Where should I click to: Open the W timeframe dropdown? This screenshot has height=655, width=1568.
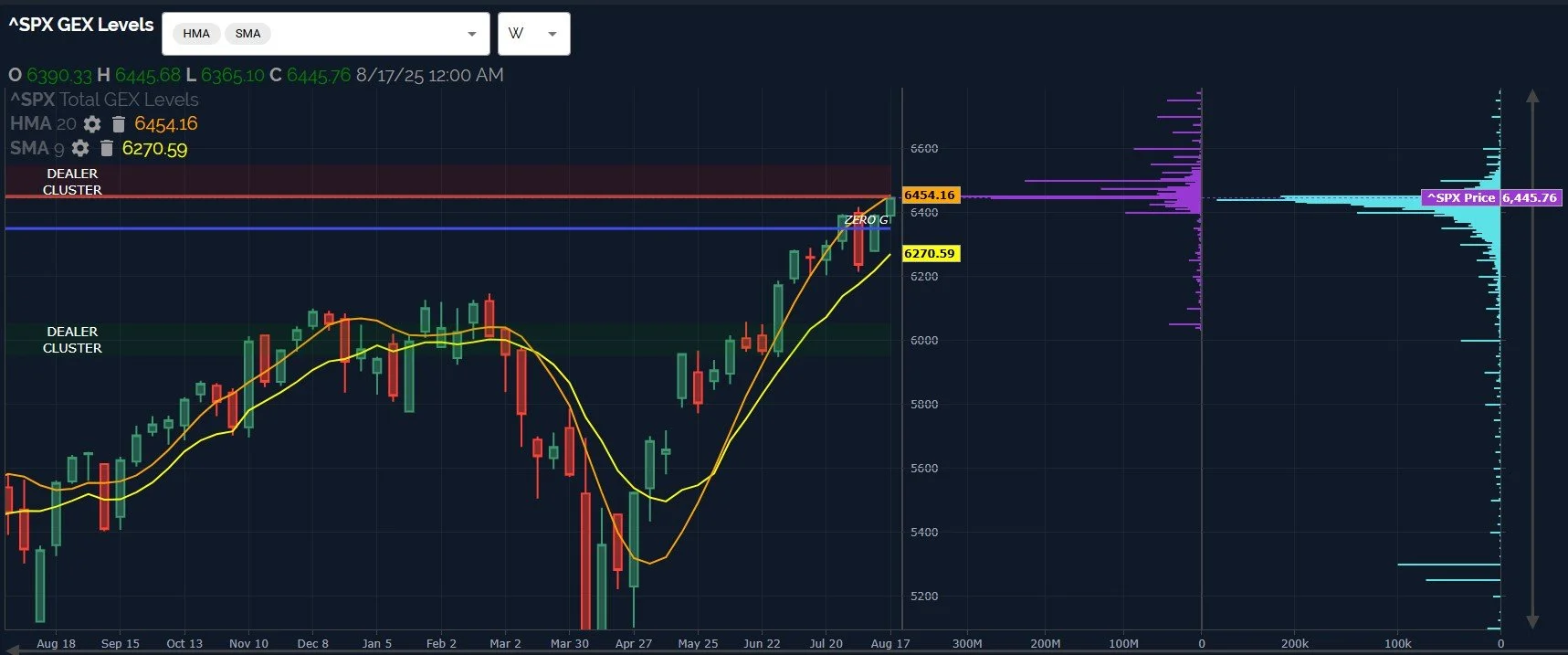point(534,34)
